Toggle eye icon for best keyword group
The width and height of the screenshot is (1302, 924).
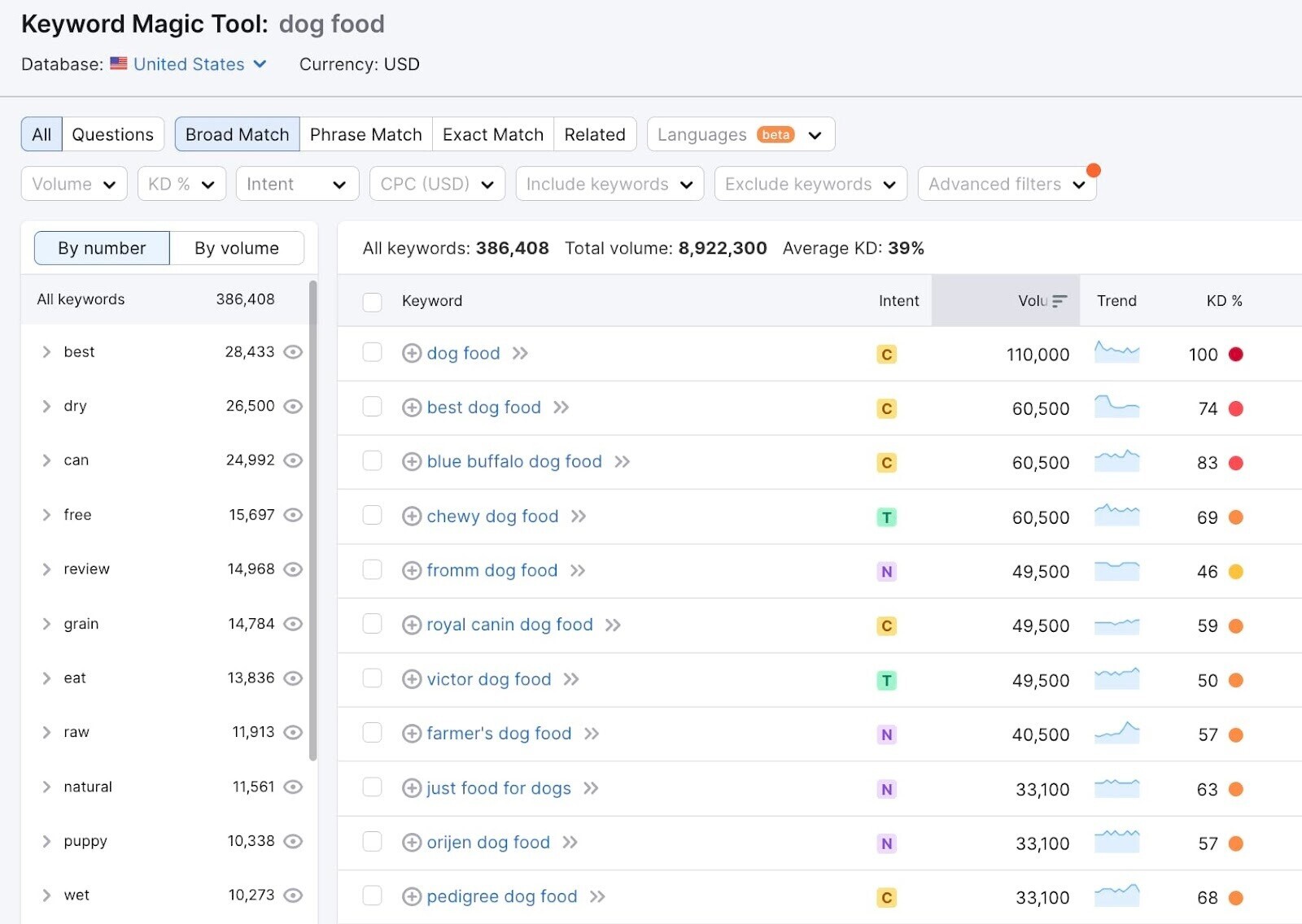(x=293, y=351)
